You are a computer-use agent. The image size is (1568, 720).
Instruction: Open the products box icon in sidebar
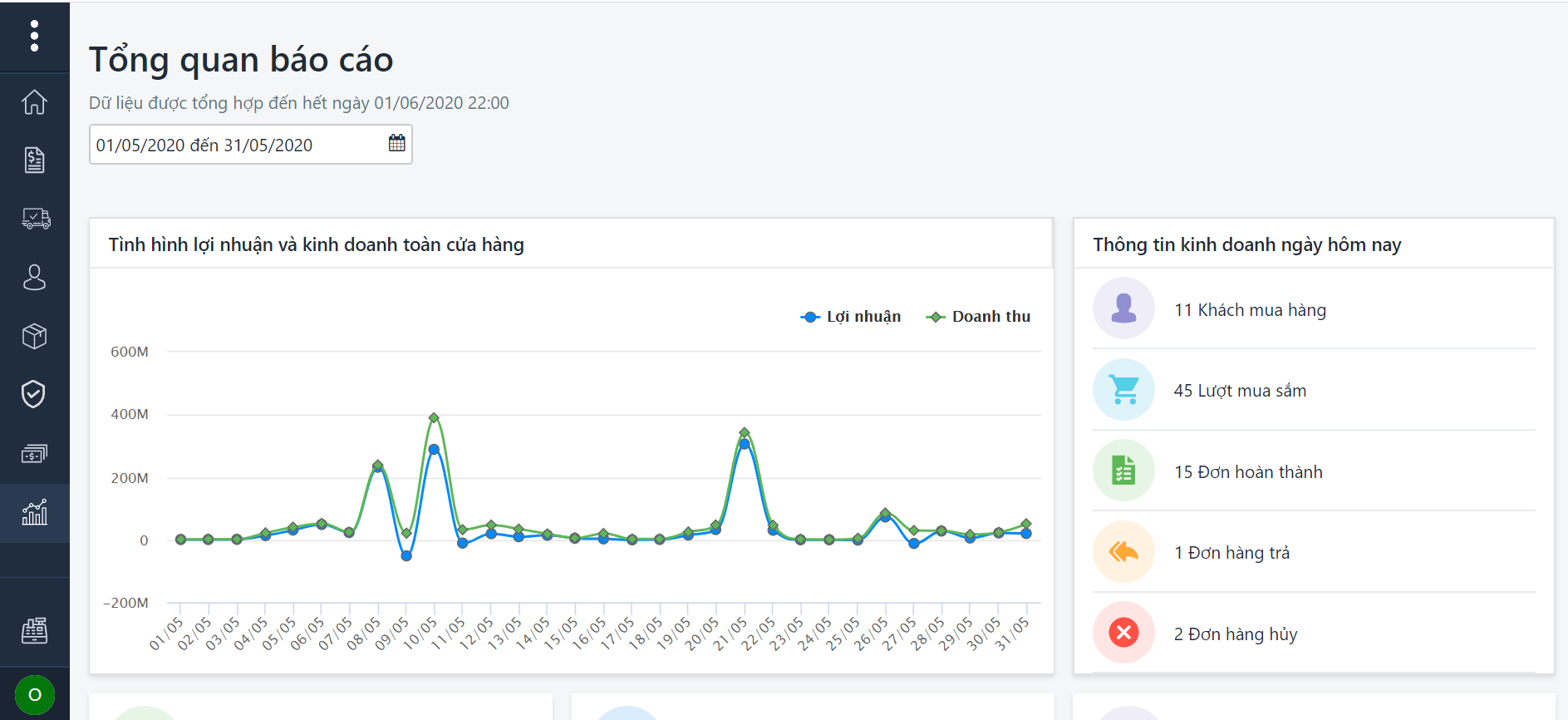click(x=34, y=336)
